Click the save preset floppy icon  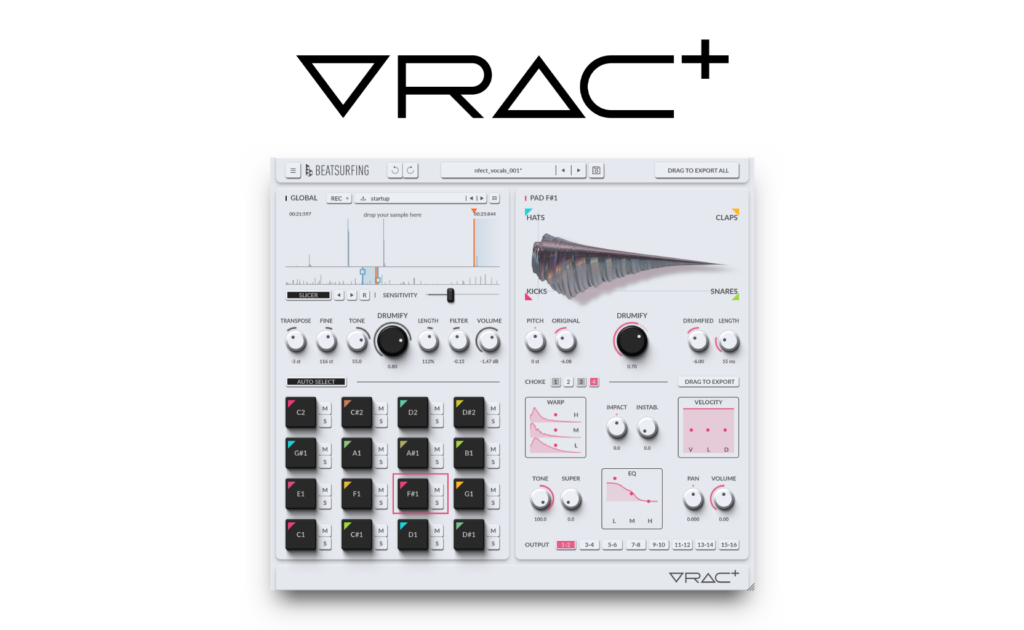(x=596, y=170)
